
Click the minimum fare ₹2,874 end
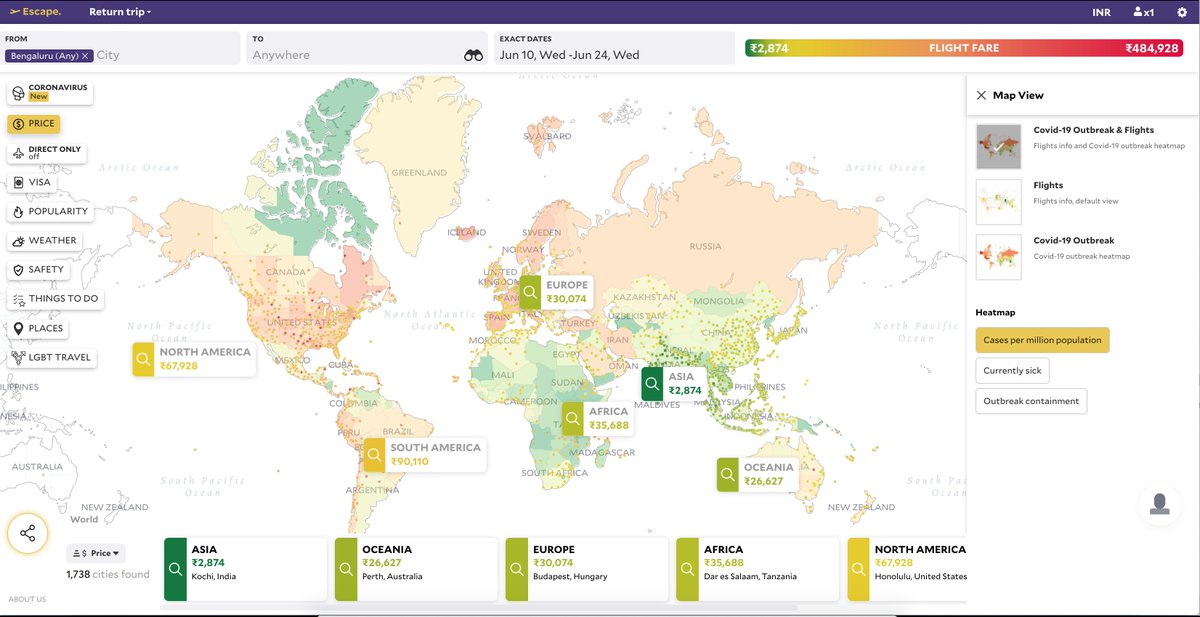[x=771, y=48]
